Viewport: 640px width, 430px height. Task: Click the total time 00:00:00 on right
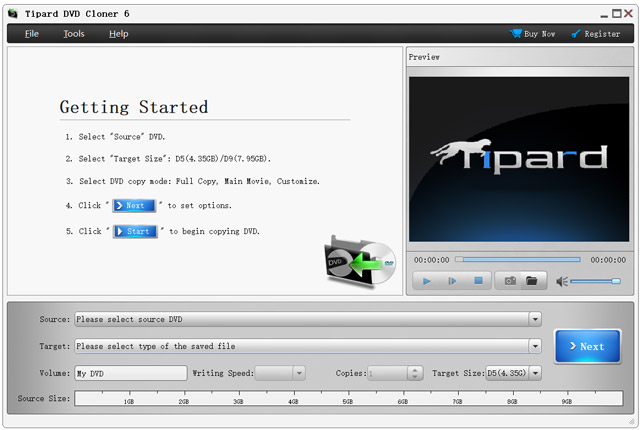pos(608,260)
